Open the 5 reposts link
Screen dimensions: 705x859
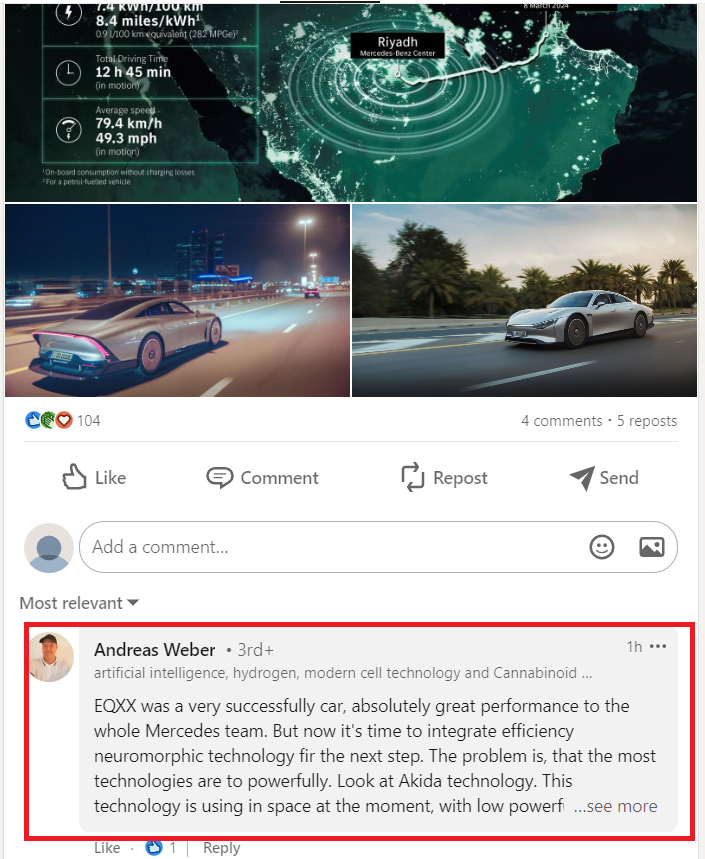(x=647, y=421)
